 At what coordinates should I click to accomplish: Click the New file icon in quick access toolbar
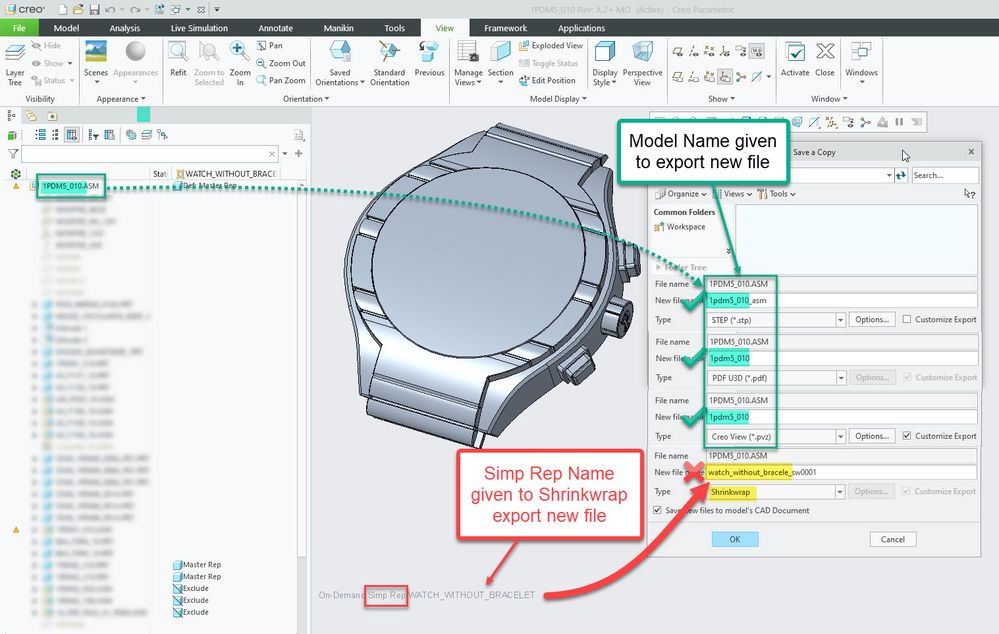click(x=62, y=10)
